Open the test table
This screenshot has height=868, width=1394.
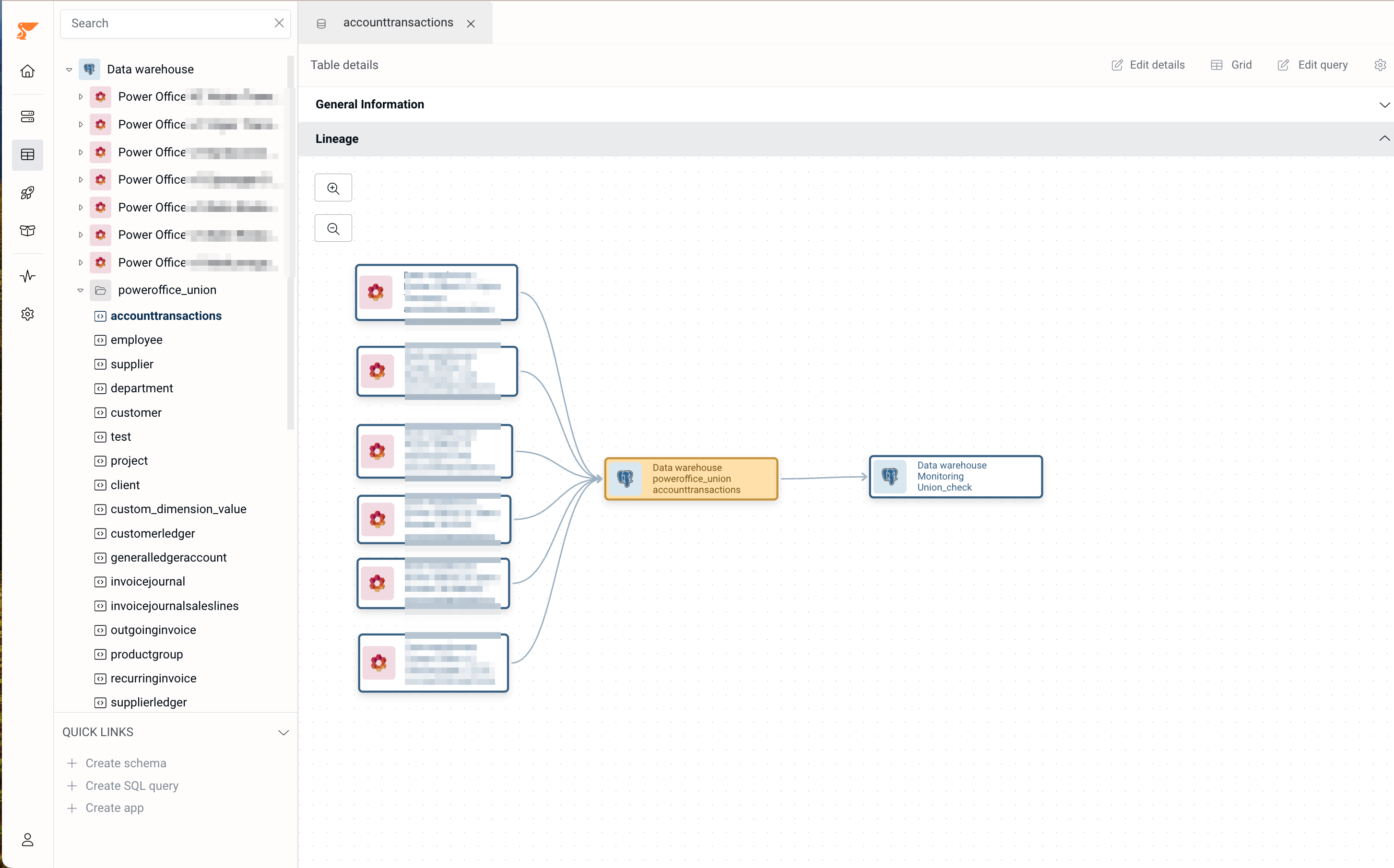[120, 437]
